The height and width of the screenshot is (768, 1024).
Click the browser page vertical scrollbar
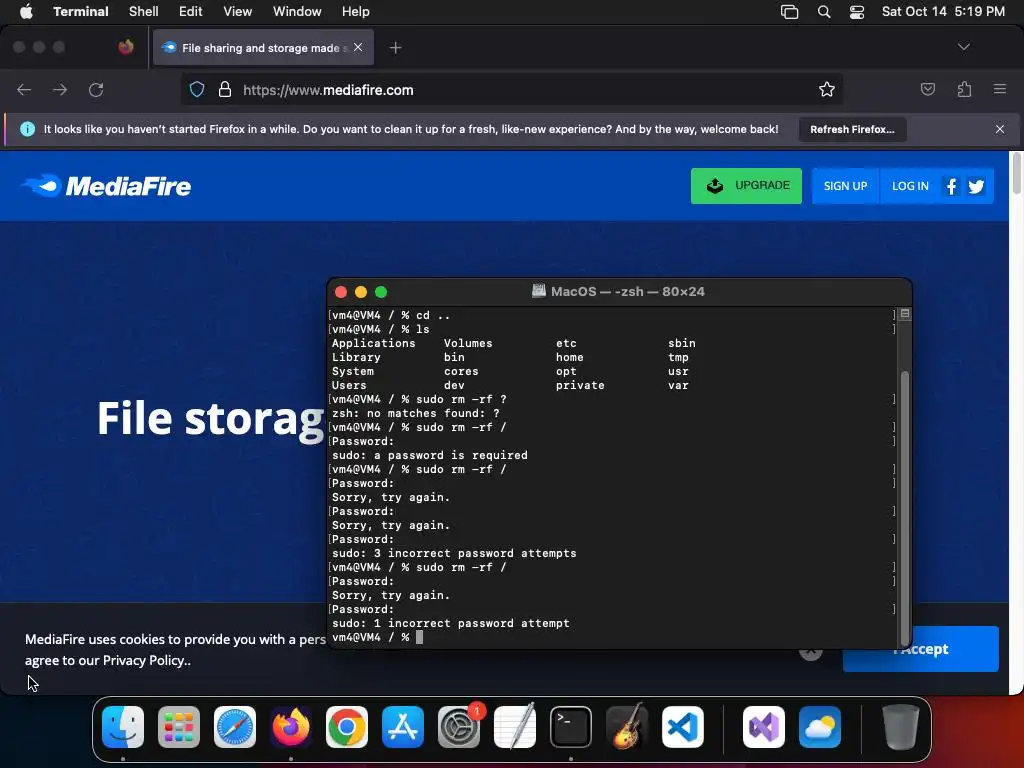click(x=1016, y=172)
